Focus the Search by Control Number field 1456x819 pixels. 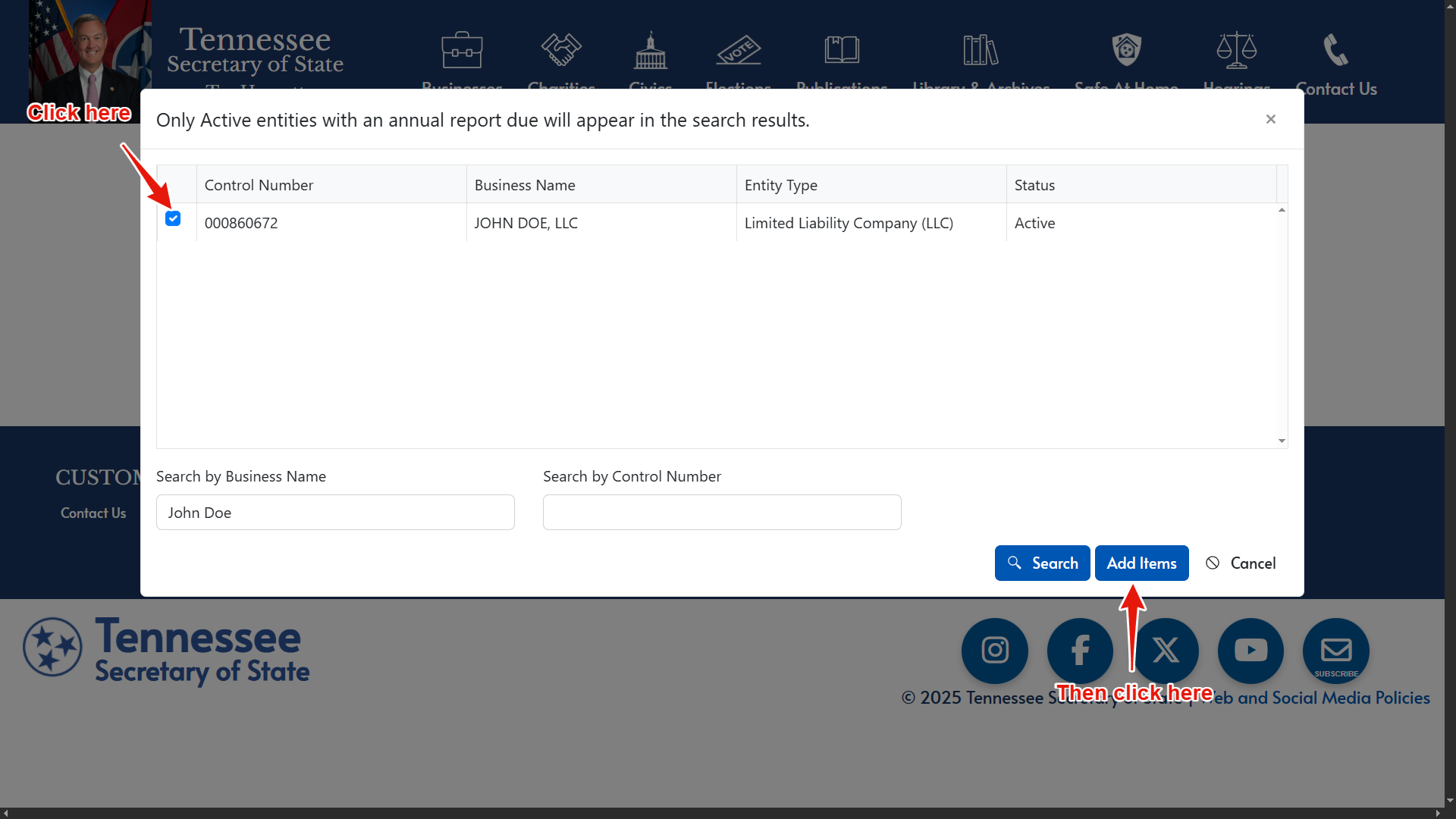click(722, 513)
